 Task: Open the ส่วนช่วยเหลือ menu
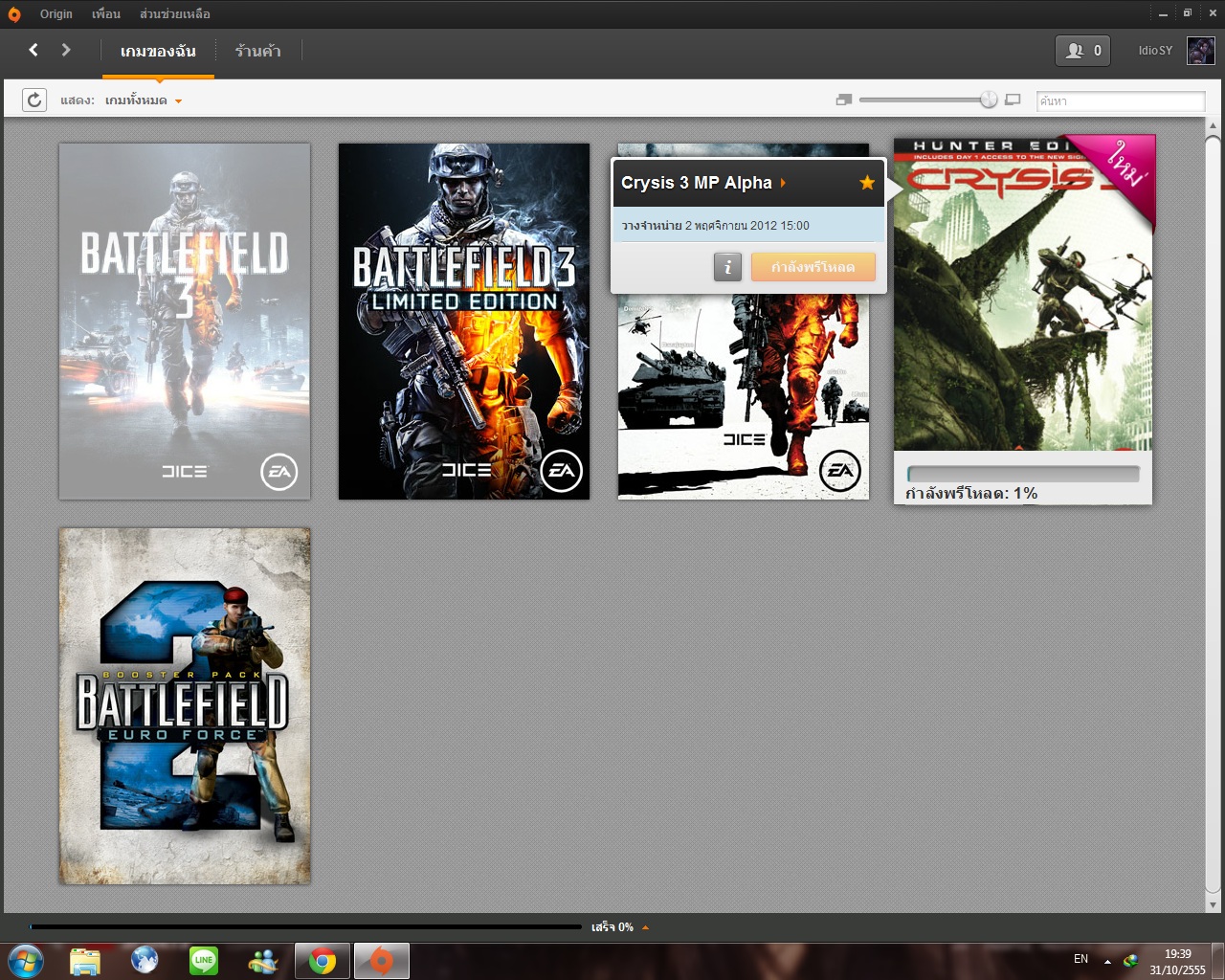(x=175, y=14)
